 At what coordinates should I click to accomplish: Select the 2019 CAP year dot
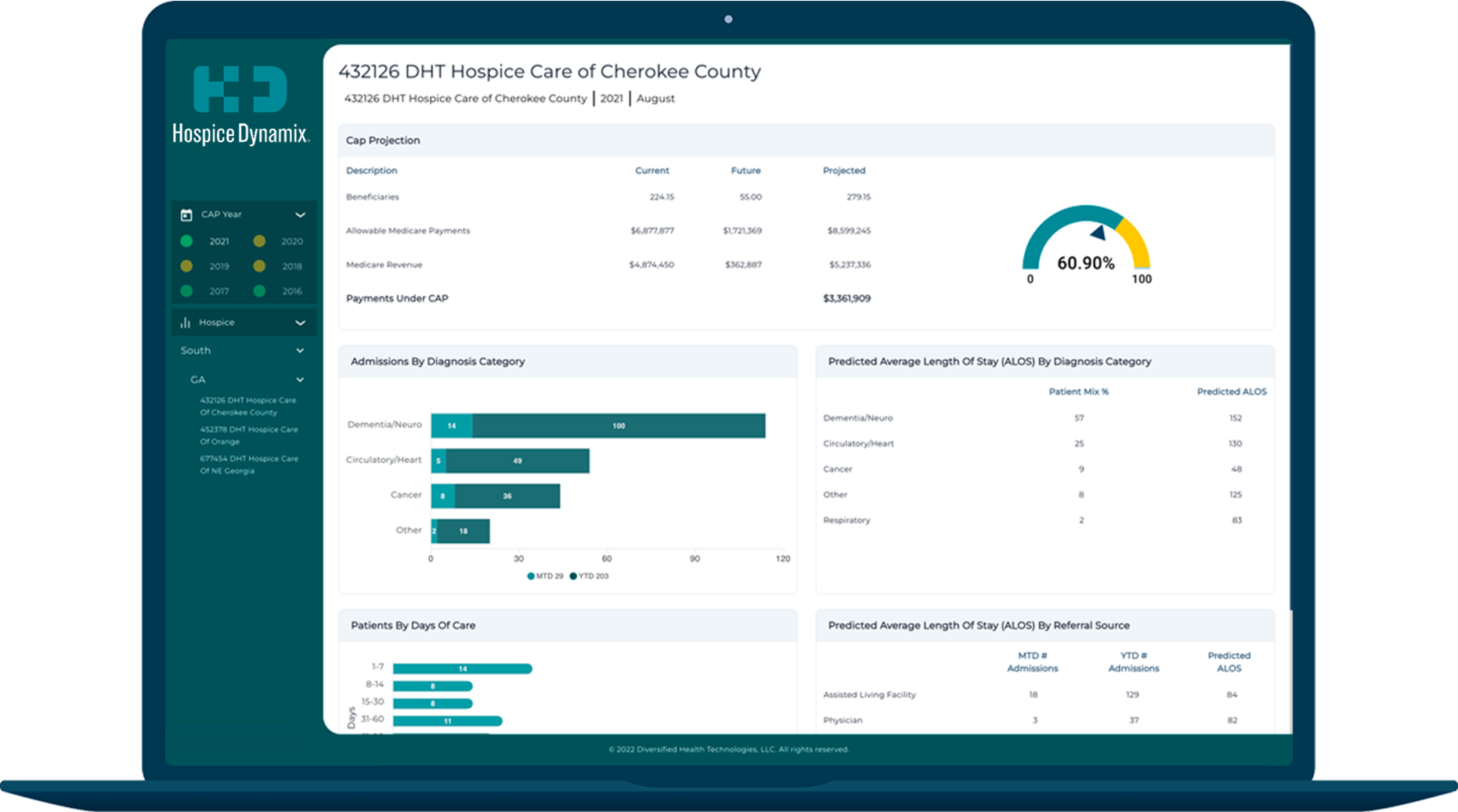coord(186,266)
